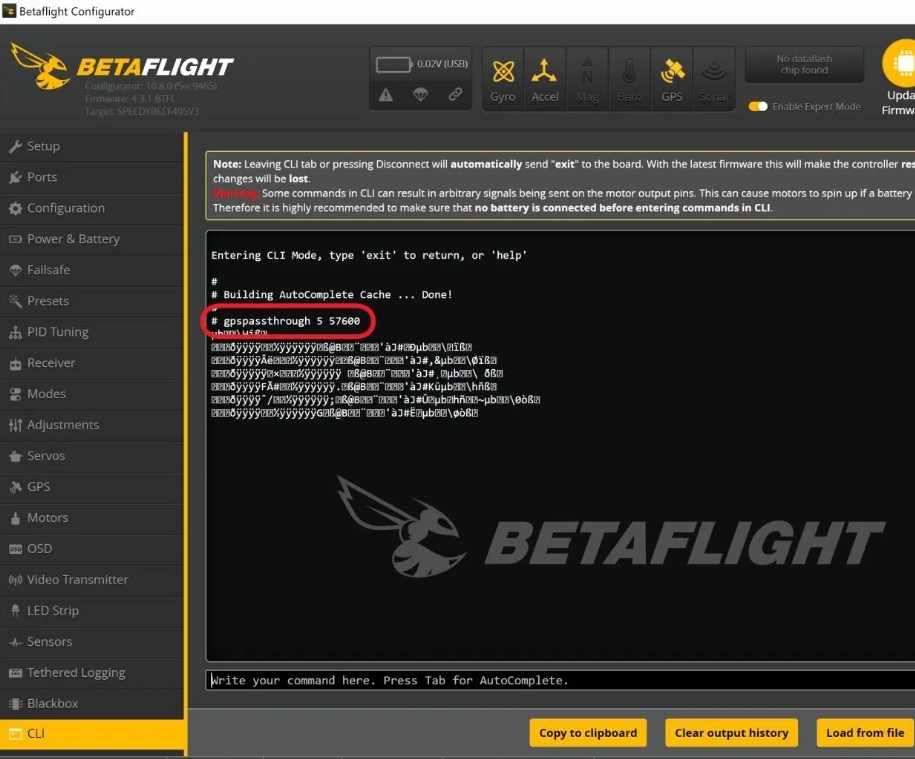This screenshot has height=759, width=915.
Task: Open Power & Battery tab
Action: 92,239
